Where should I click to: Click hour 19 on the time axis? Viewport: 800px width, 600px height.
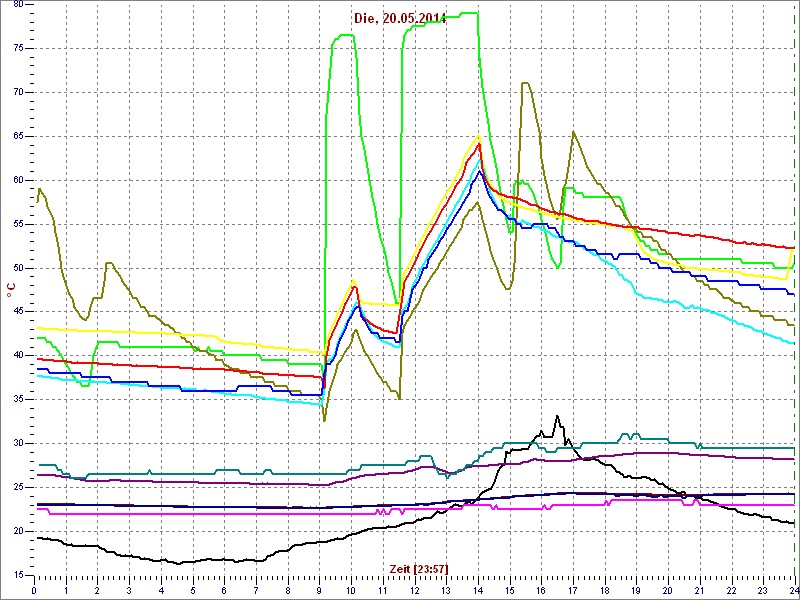pyautogui.click(x=637, y=591)
